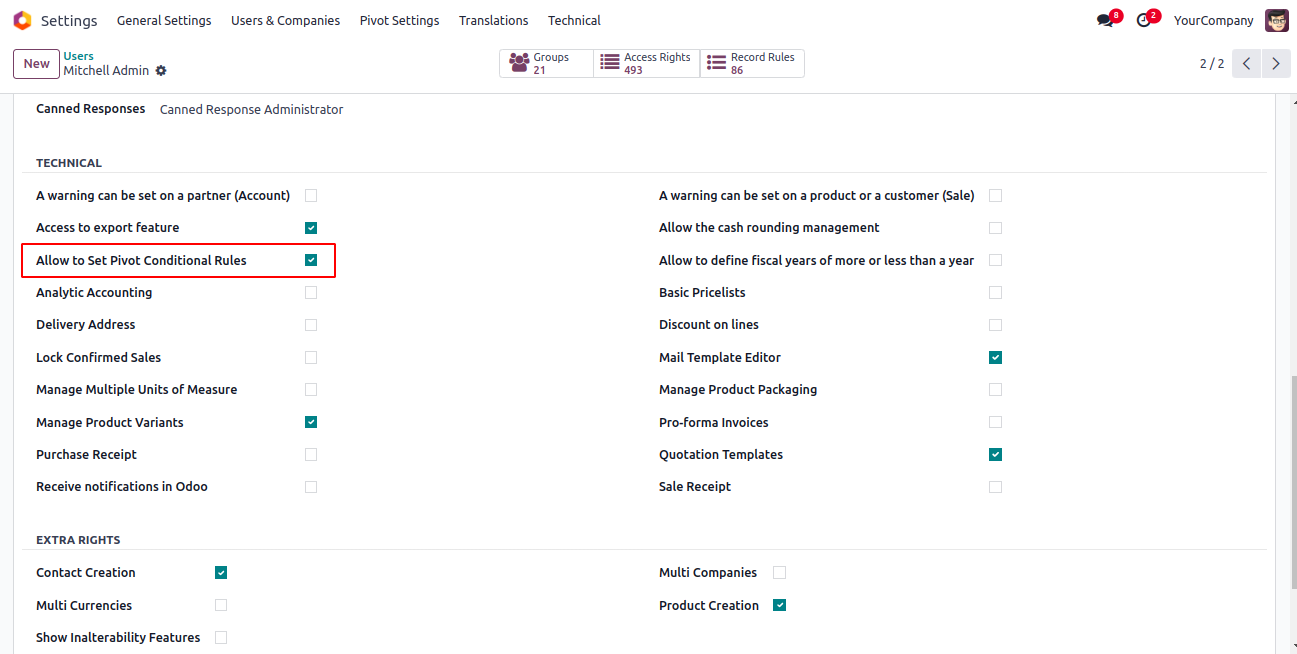Open the conversations chat icon
Viewport: 1297px width, 654px height.
(1105, 20)
